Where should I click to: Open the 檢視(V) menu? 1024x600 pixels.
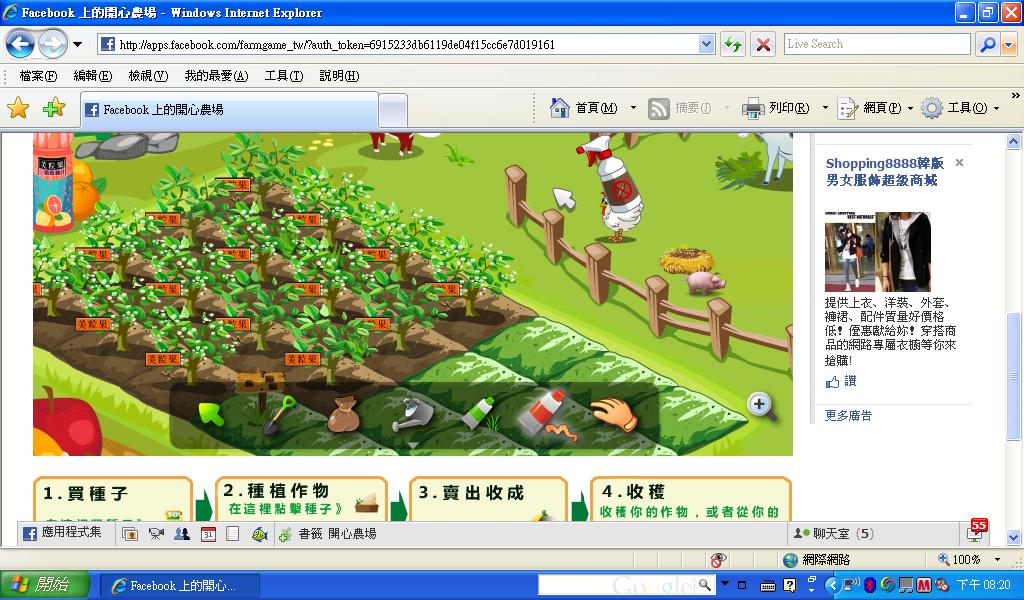click(x=148, y=76)
